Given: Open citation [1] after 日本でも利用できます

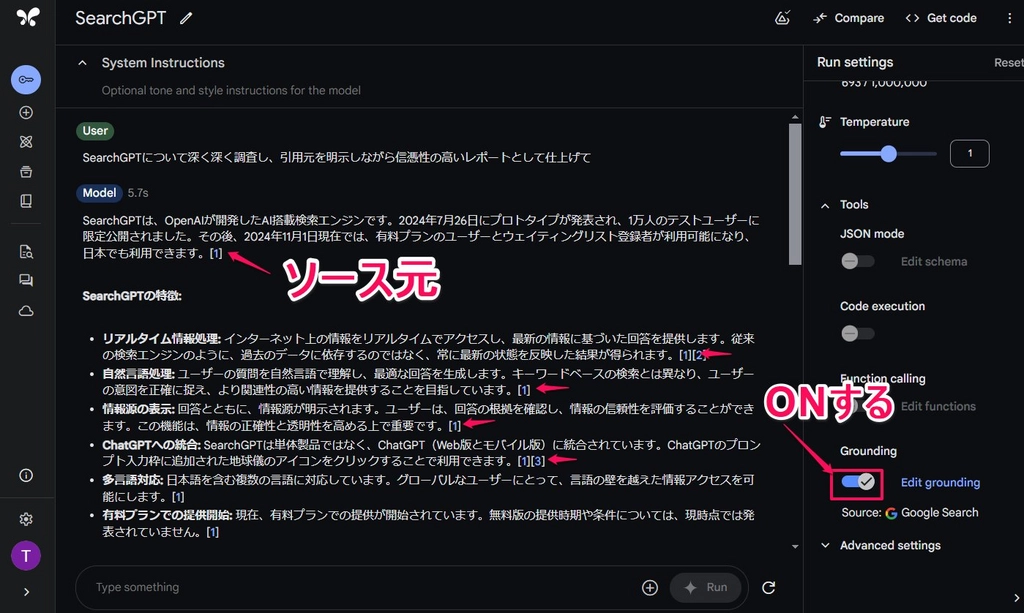Looking at the screenshot, I should tap(216, 253).
